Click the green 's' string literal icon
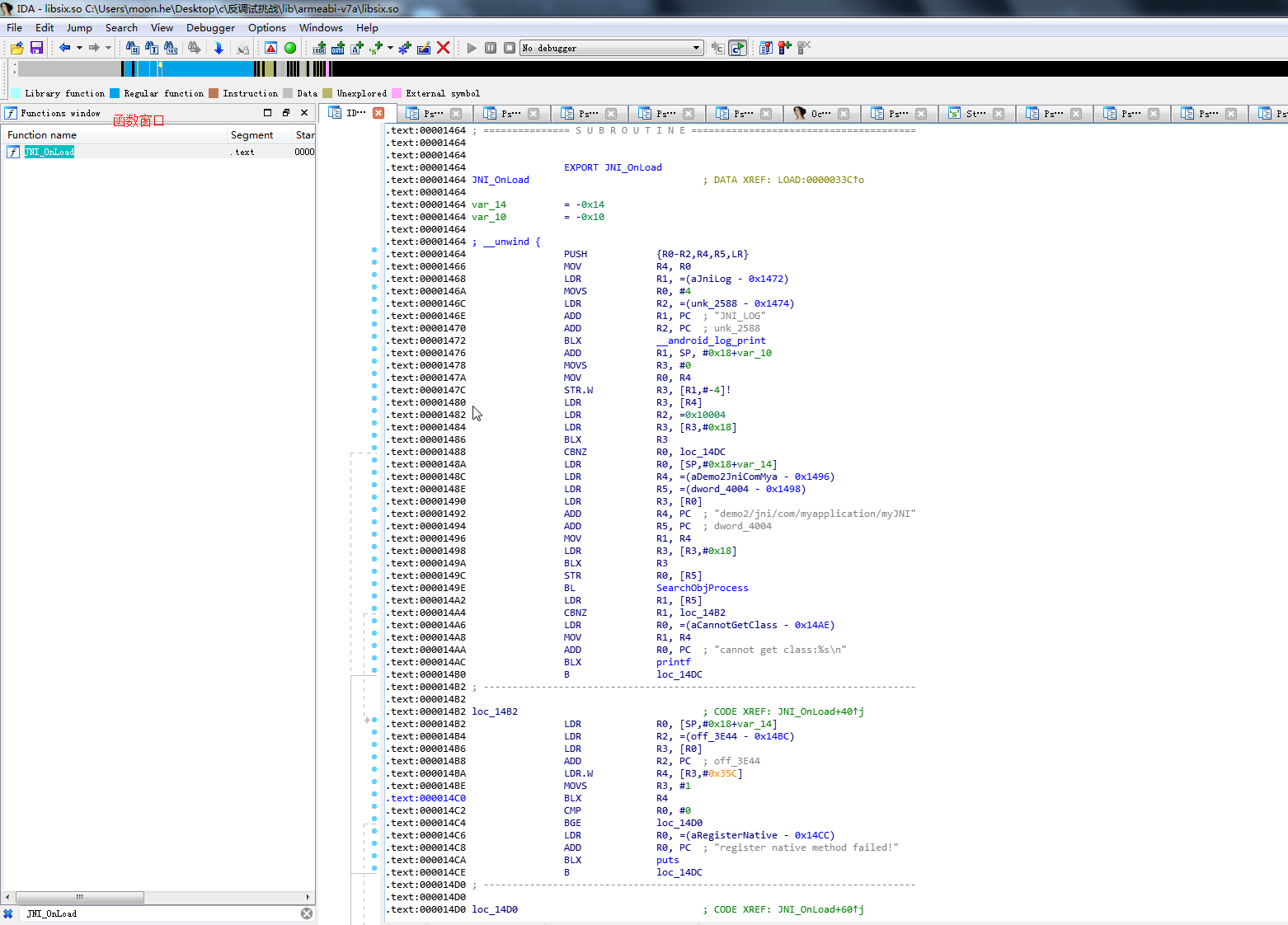 coord(377,48)
